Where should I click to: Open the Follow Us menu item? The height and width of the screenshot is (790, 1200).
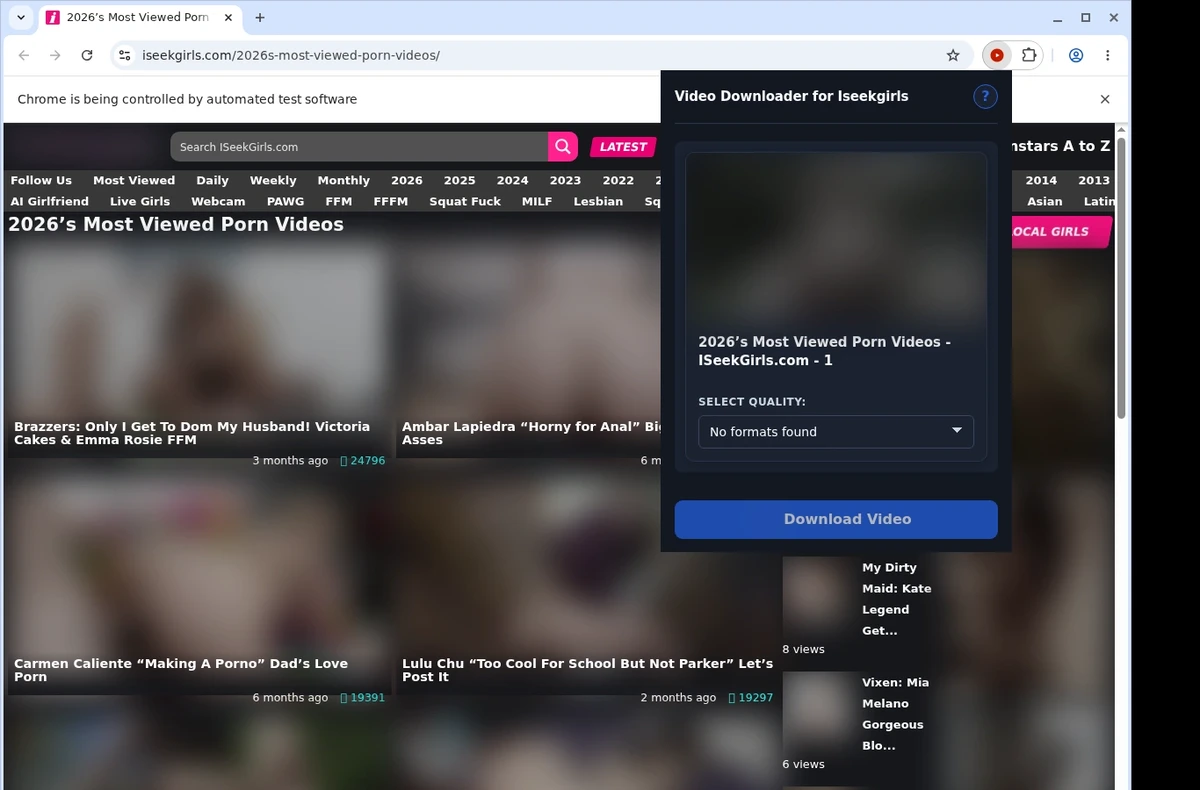(41, 180)
